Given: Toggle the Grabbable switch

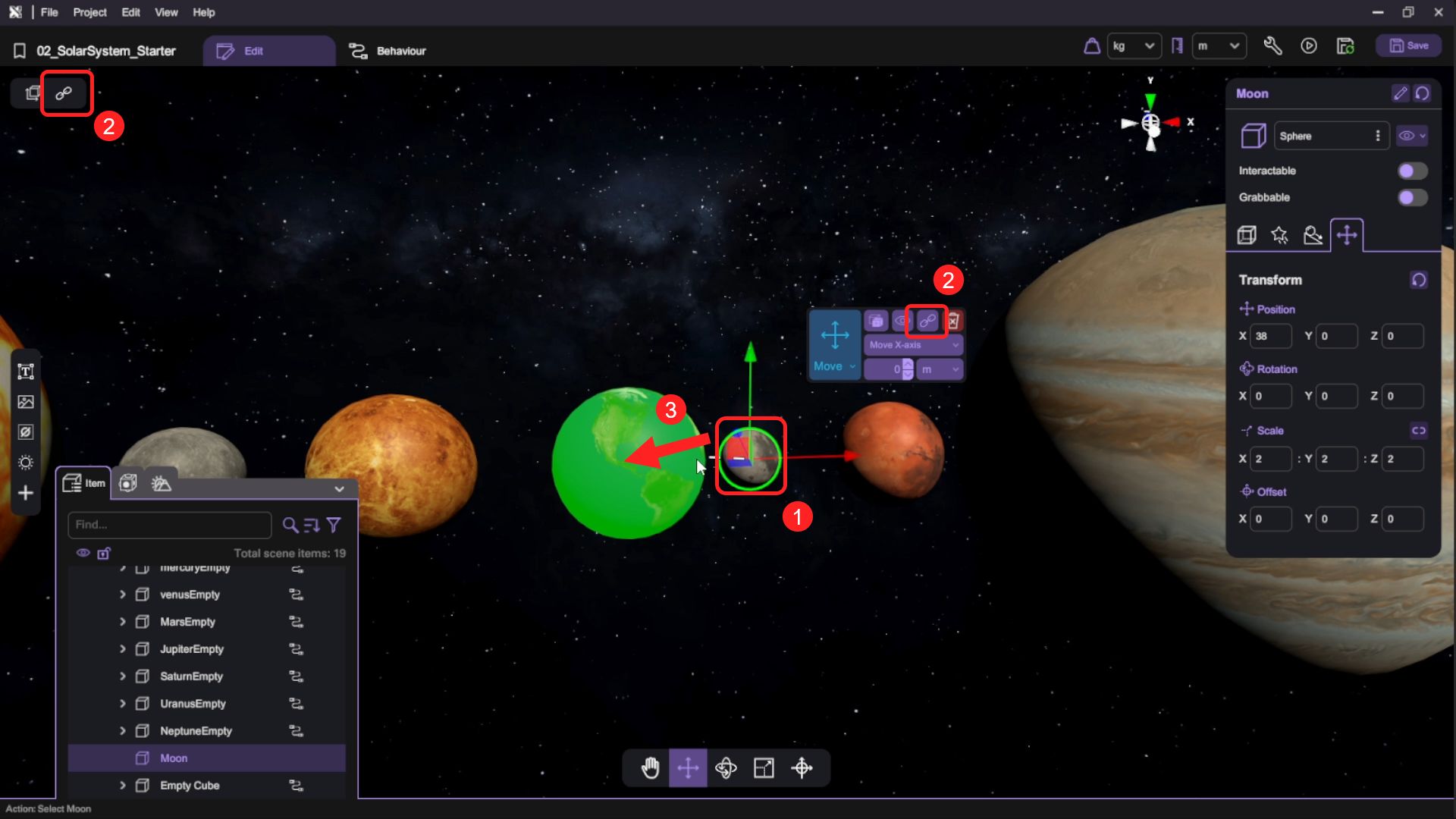Looking at the screenshot, I should pyautogui.click(x=1412, y=197).
